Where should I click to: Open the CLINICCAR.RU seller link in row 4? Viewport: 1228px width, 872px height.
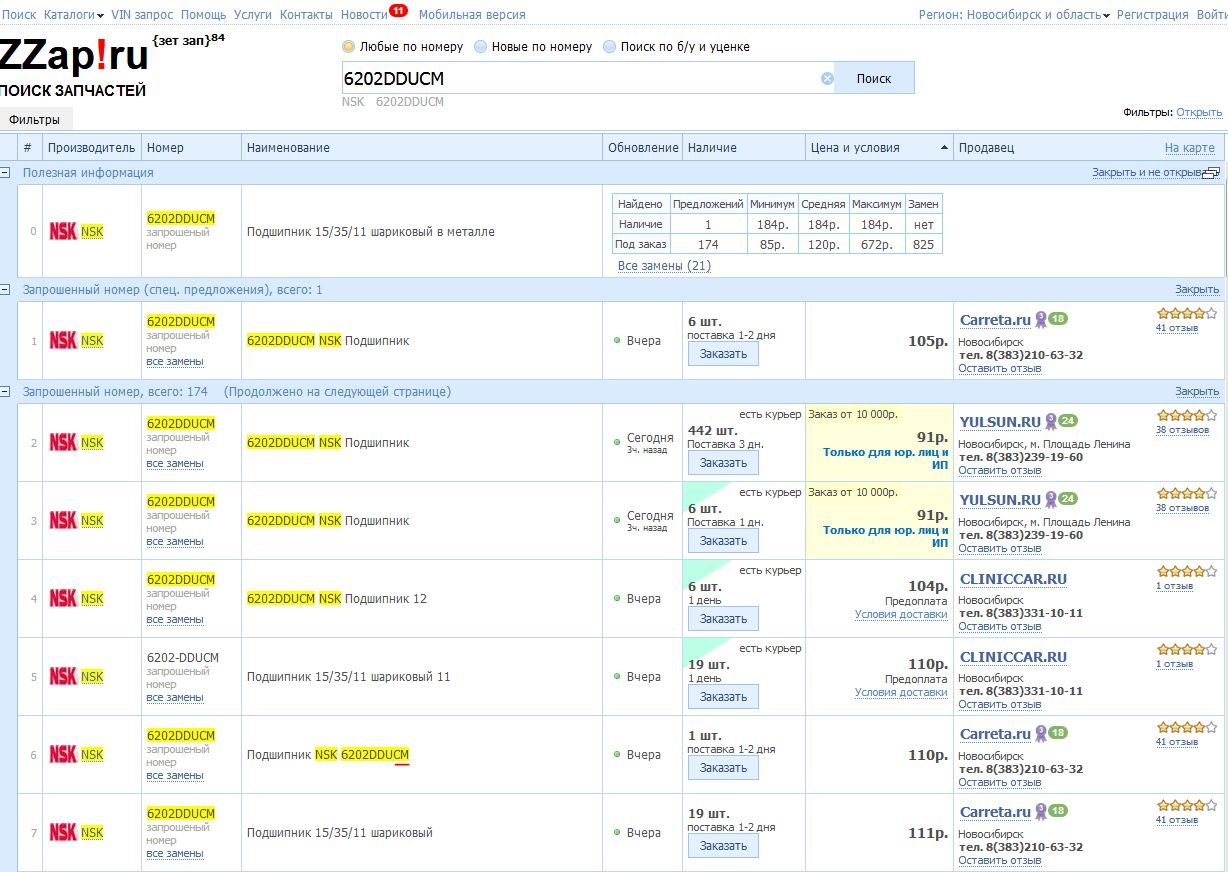(x=1013, y=579)
